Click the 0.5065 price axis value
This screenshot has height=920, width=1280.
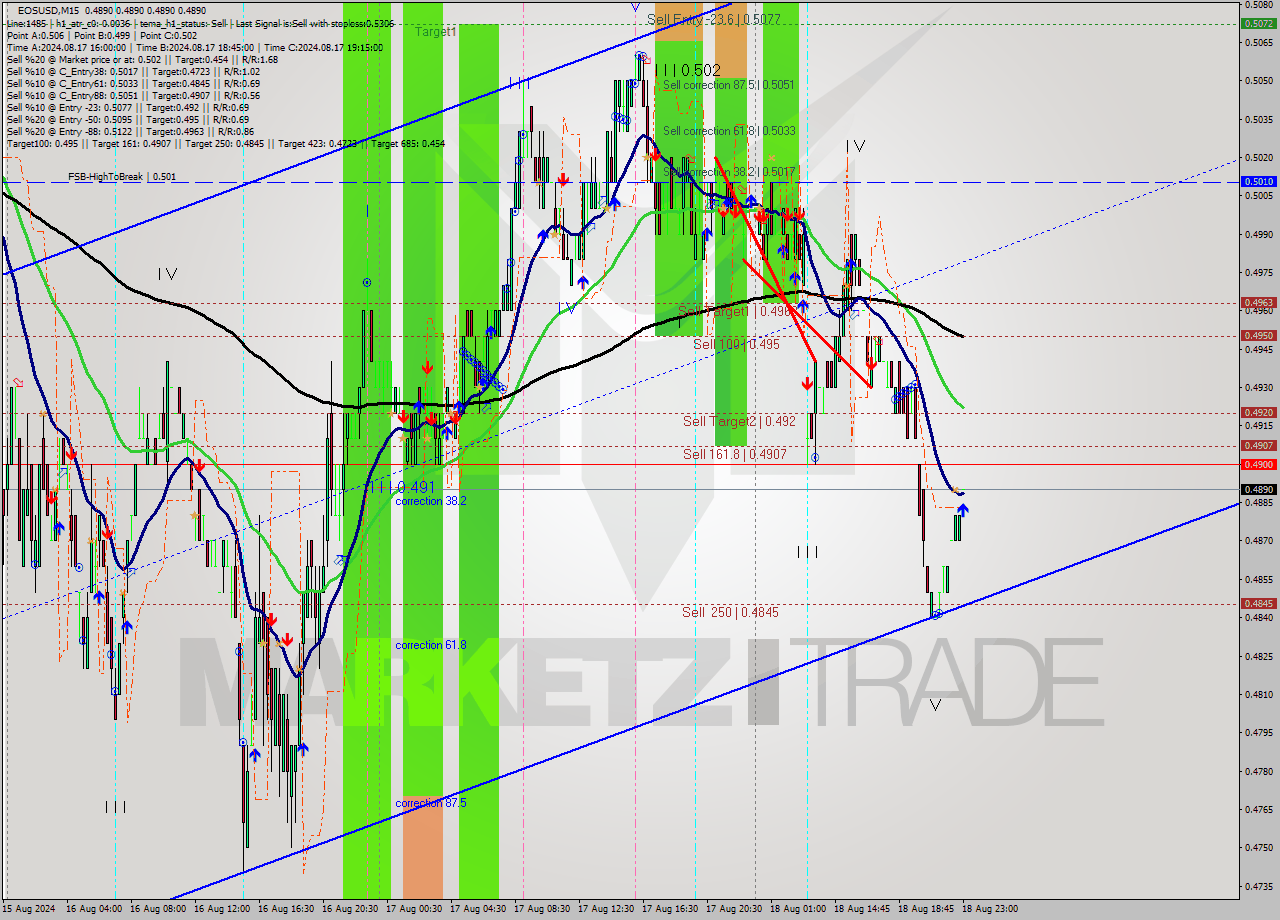tap(1257, 43)
